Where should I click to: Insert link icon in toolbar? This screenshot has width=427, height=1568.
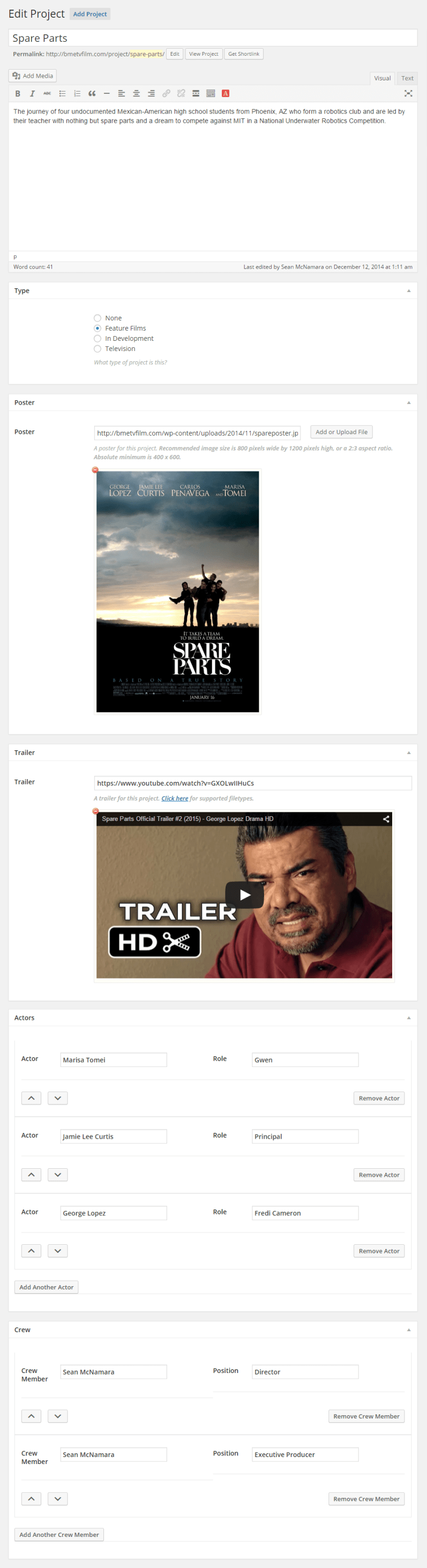(x=166, y=94)
